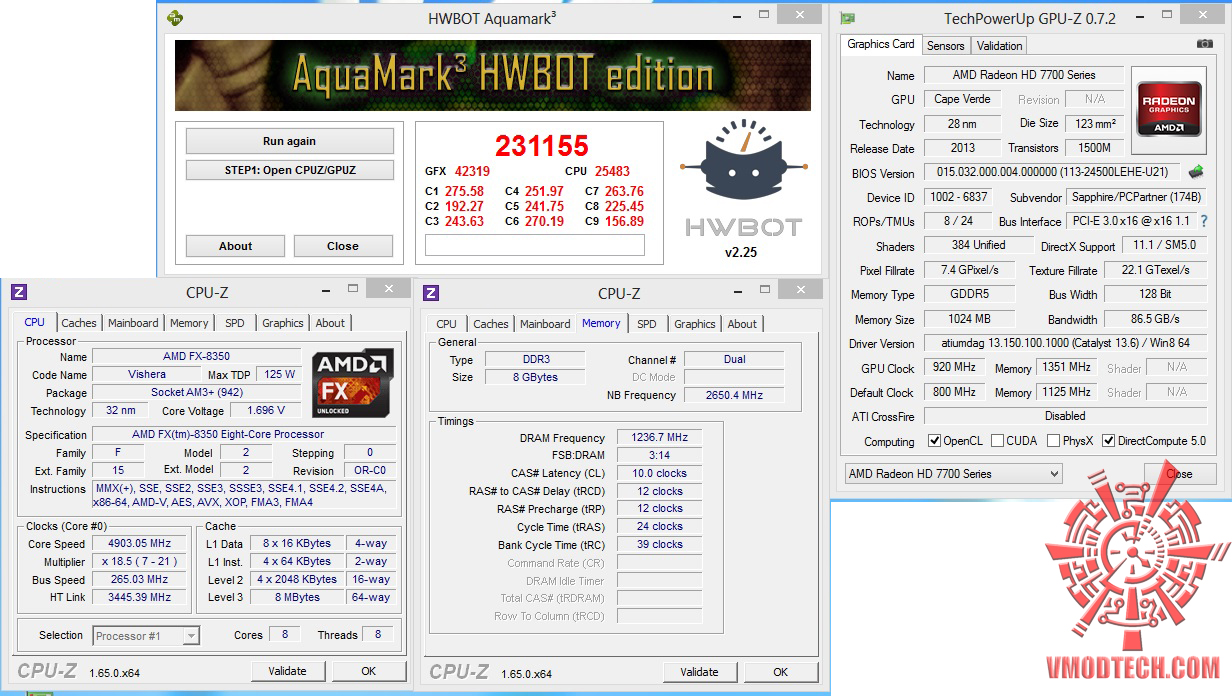Click the NB Frequency 2650.4 MHz value
1232x696 pixels.
pyautogui.click(x=734, y=395)
